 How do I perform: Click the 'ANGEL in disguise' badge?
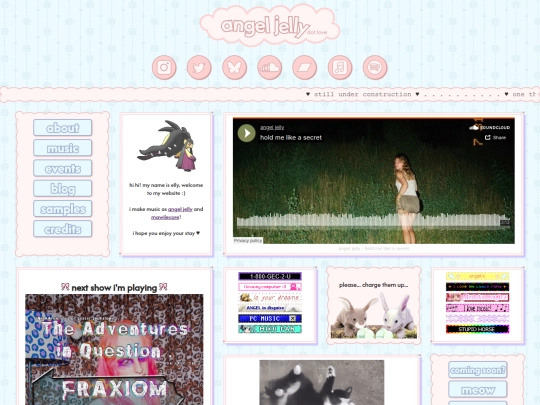[x=270, y=308]
